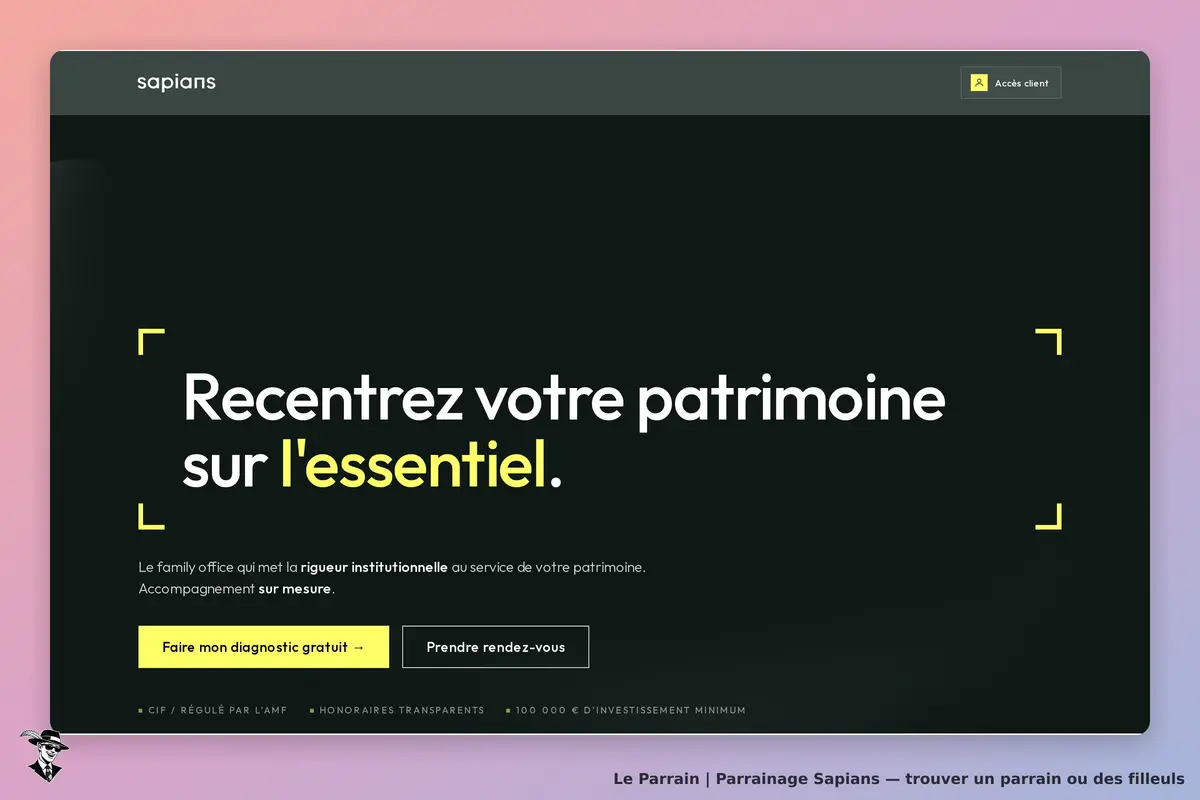Start Faire mon diagnostic gratuit
1200x800 pixels.
click(x=263, y=647)
